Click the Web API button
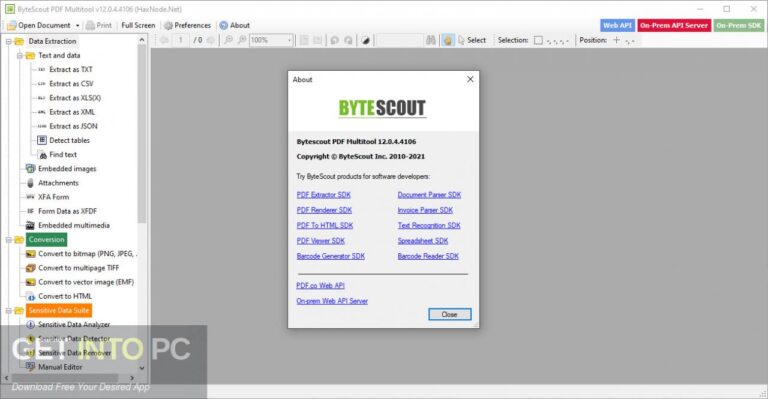This screenshot has height=399, width=768. 617,25
